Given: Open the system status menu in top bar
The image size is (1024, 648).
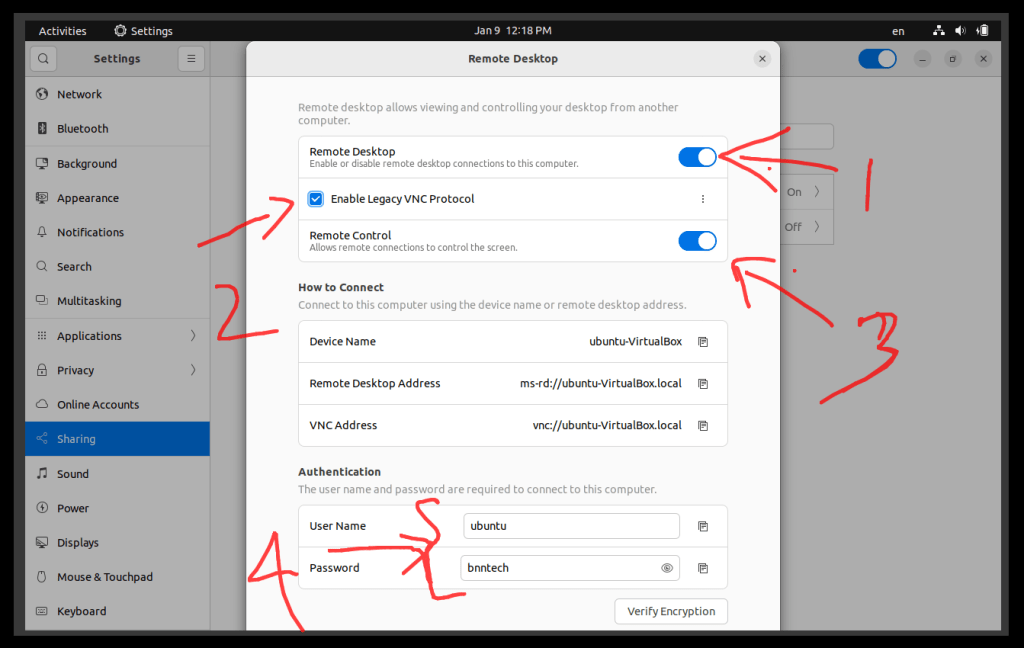Looking at the screenshot, I should pyautogui.click(x=960, y=31).
